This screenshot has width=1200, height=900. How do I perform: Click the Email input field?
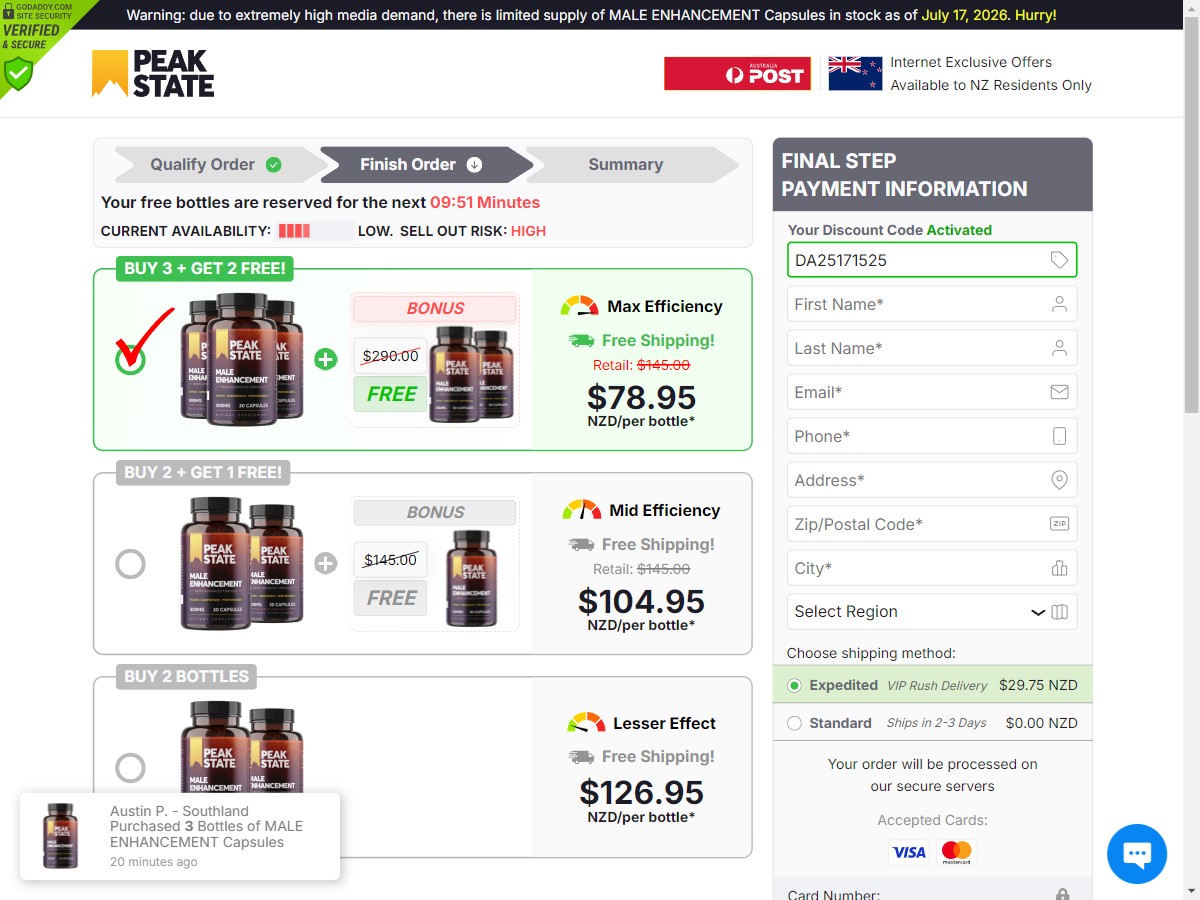[x=932, y=392]
